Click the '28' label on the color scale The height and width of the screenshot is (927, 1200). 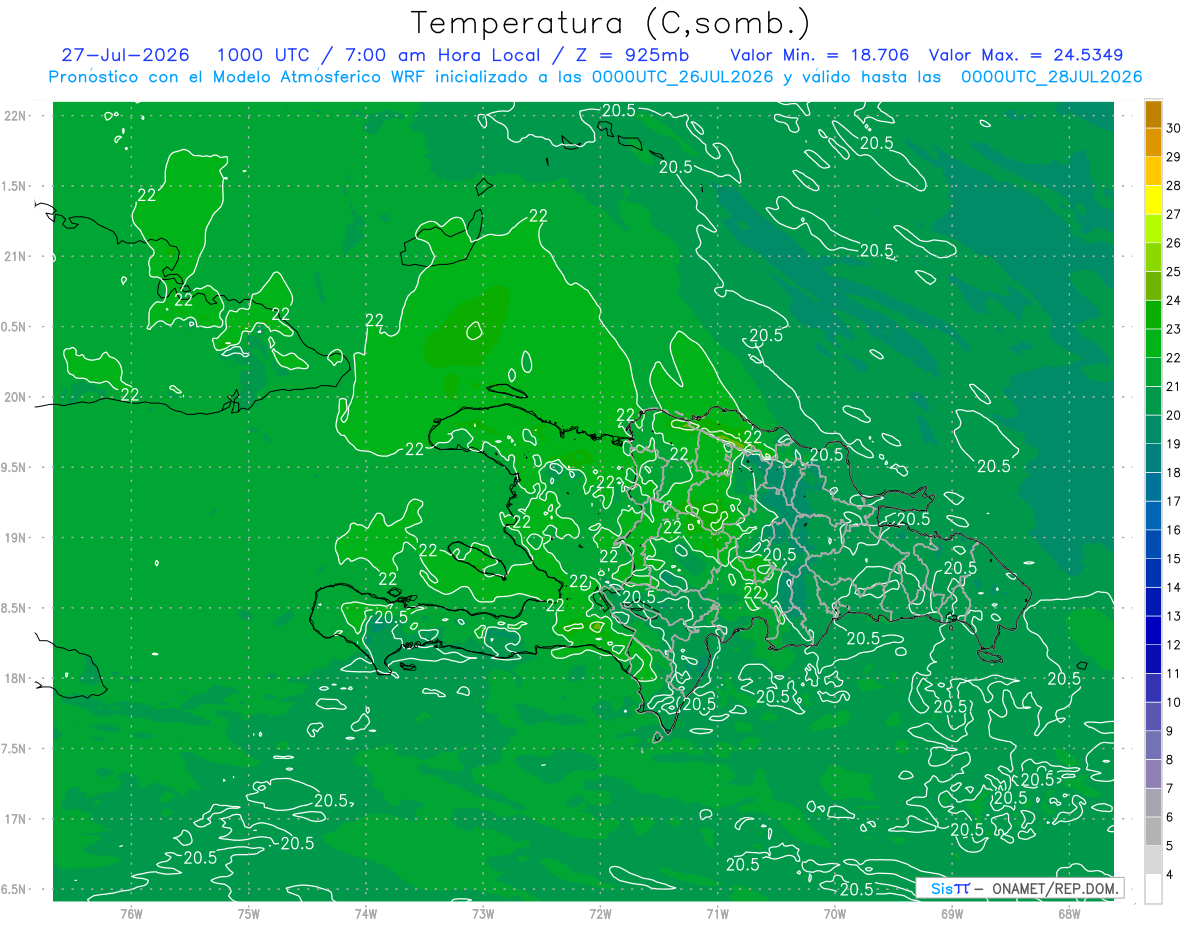click(x=1174, y=185)
